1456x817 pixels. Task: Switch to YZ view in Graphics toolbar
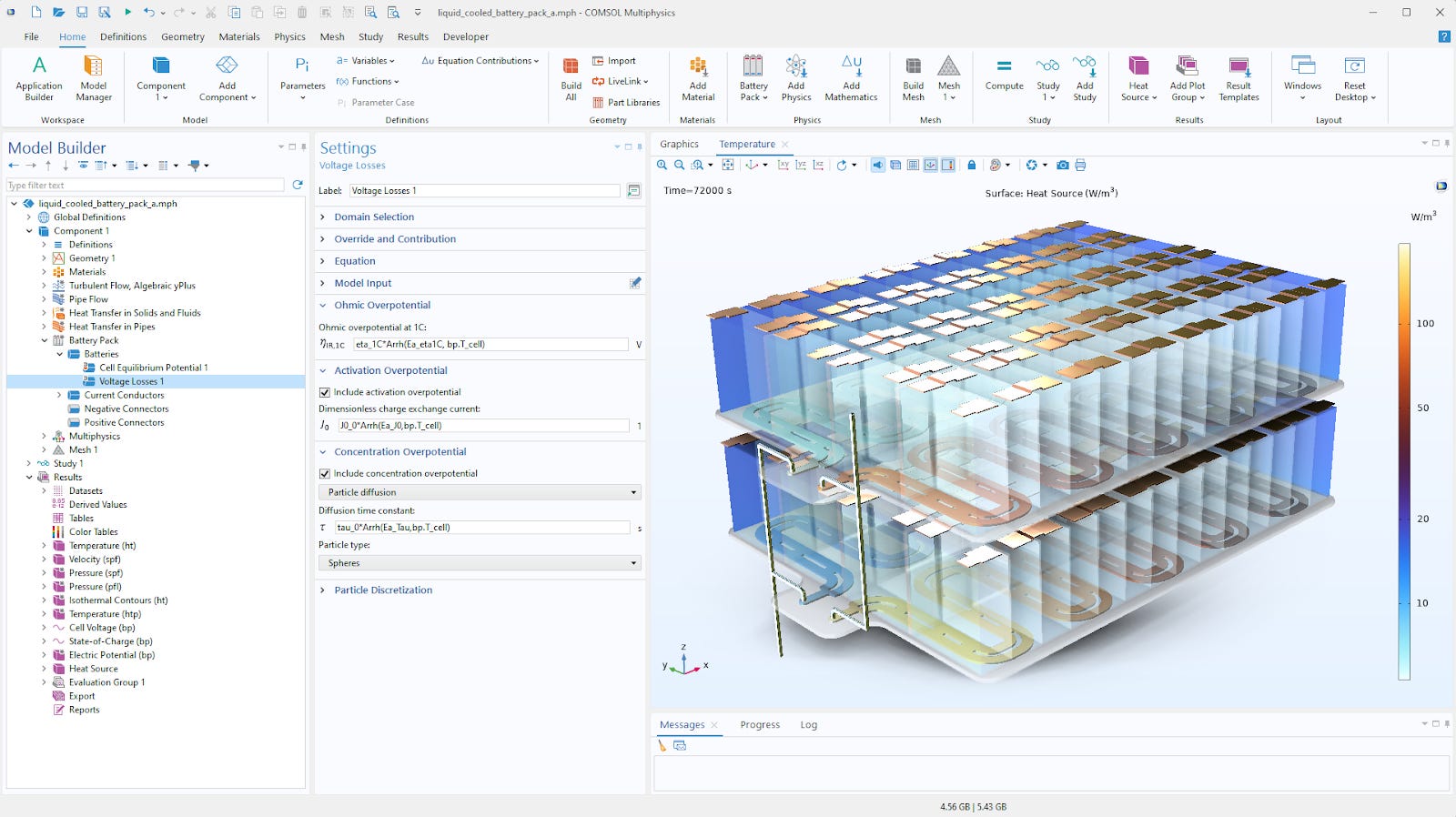(801, 166)
